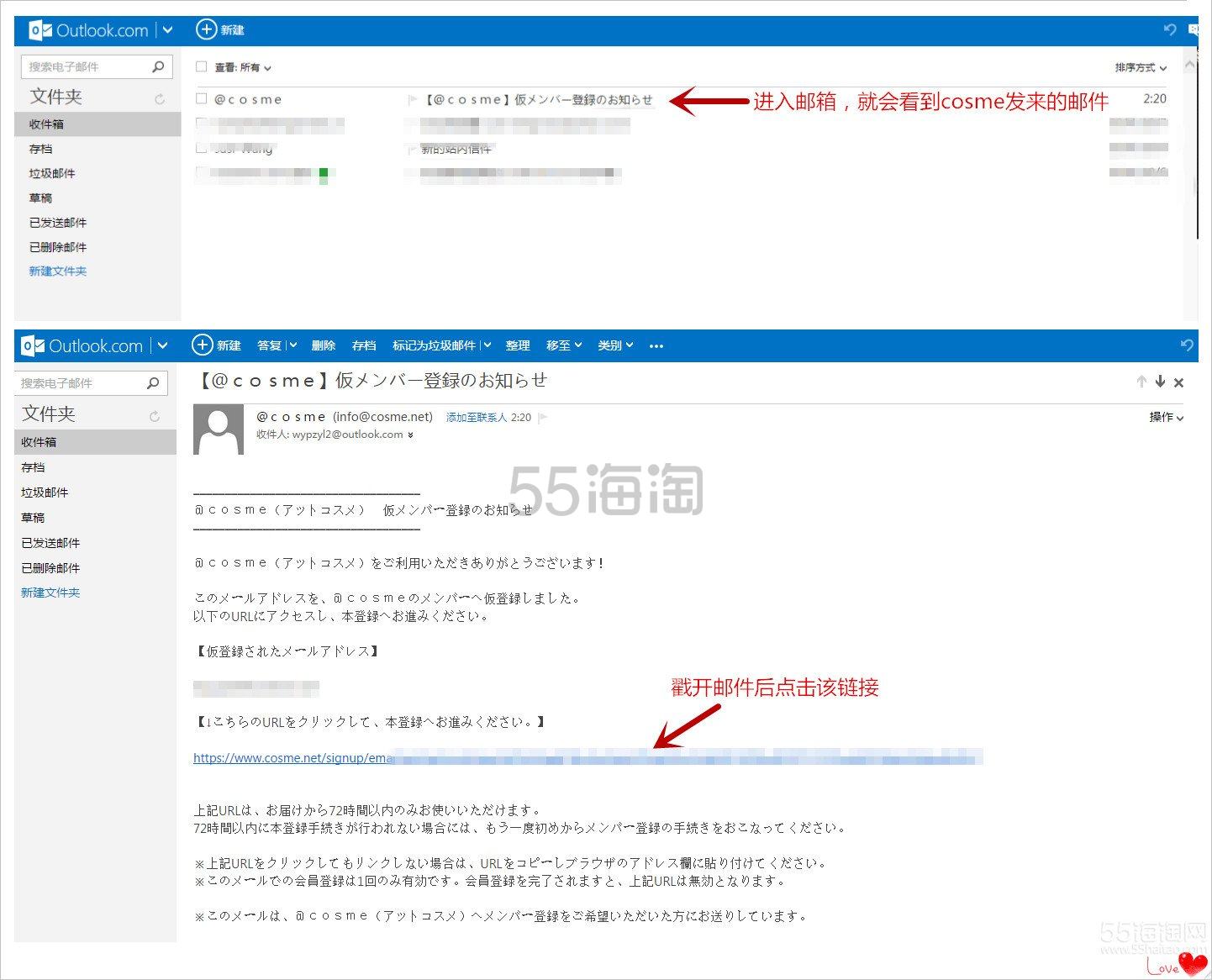Click 新建 plus button in bottom message toolbar
The height and width of the screenshot is (980, 1212).
tap(216, 345)
